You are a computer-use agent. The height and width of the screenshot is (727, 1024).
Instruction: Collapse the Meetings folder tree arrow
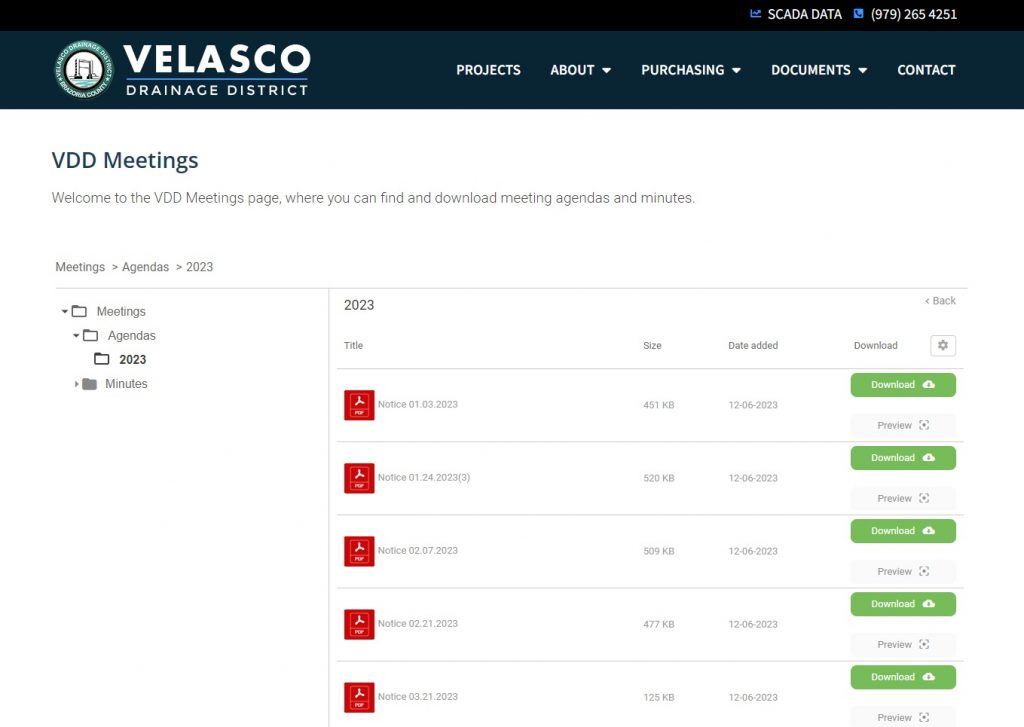tap(65, 312)
